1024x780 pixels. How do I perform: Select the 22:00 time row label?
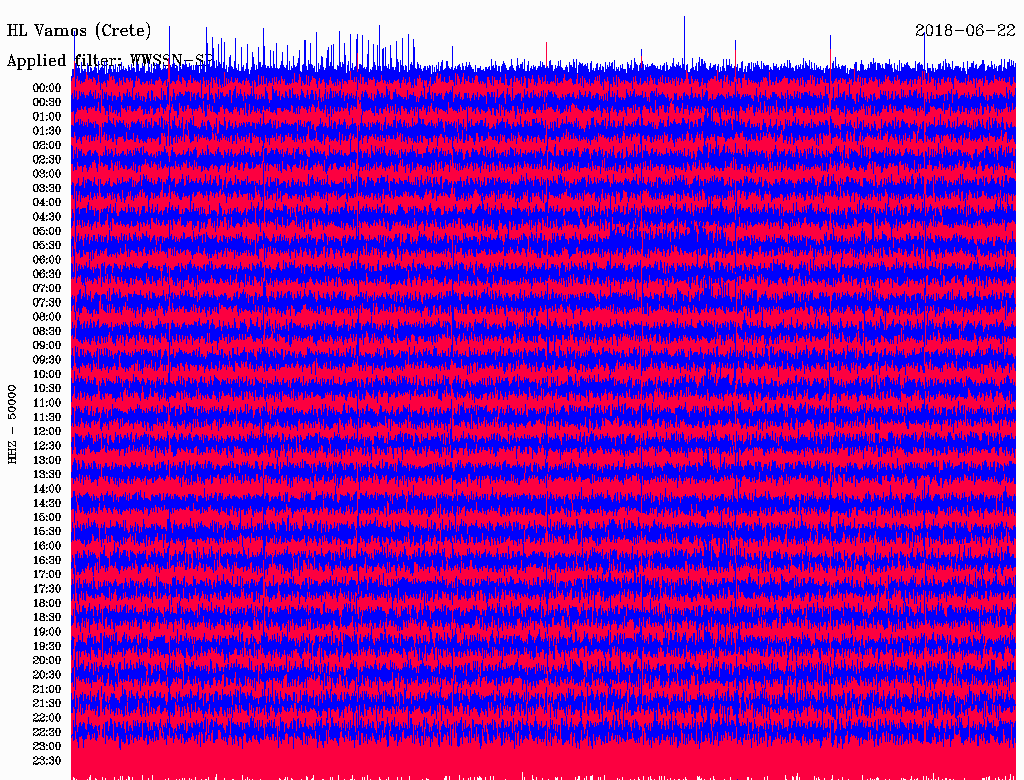(x=46, y=718)
